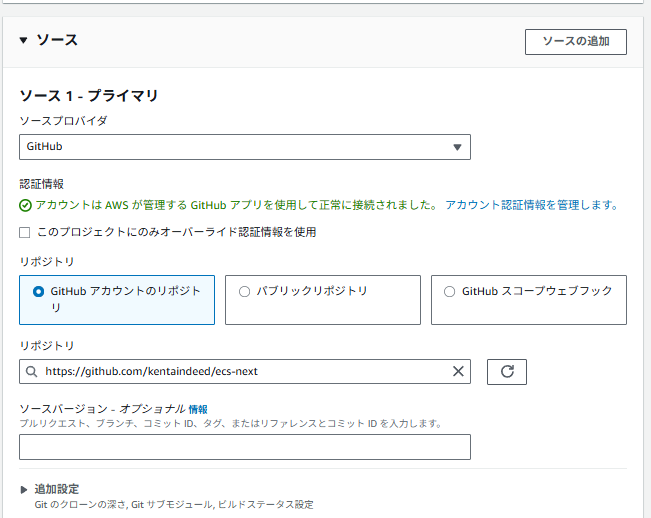Click the ソース section title text
Image resolution: width=651 pixels, height=518 pixels.
[x=57, y=41]
